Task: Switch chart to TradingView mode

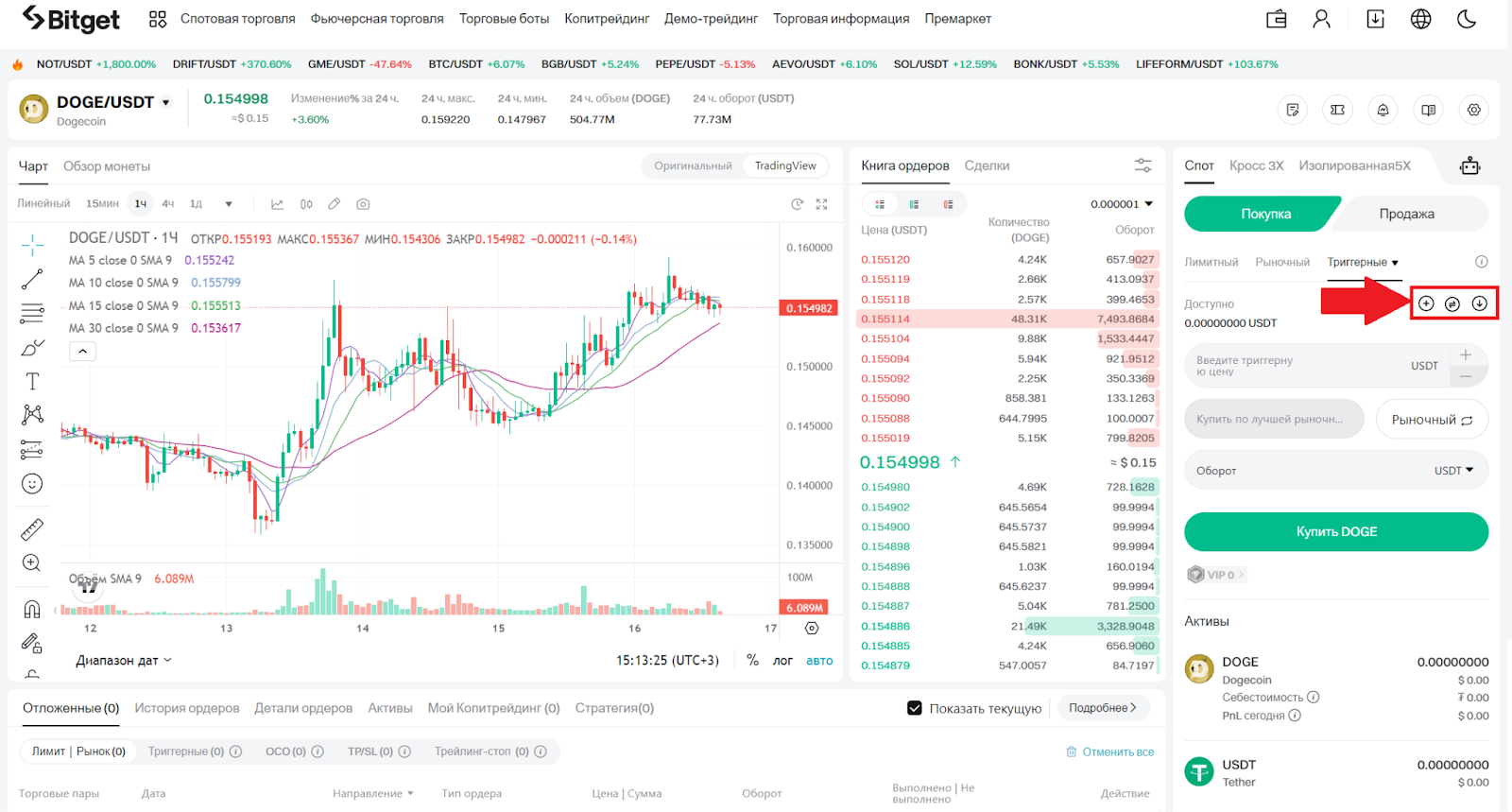Action: 785,165
